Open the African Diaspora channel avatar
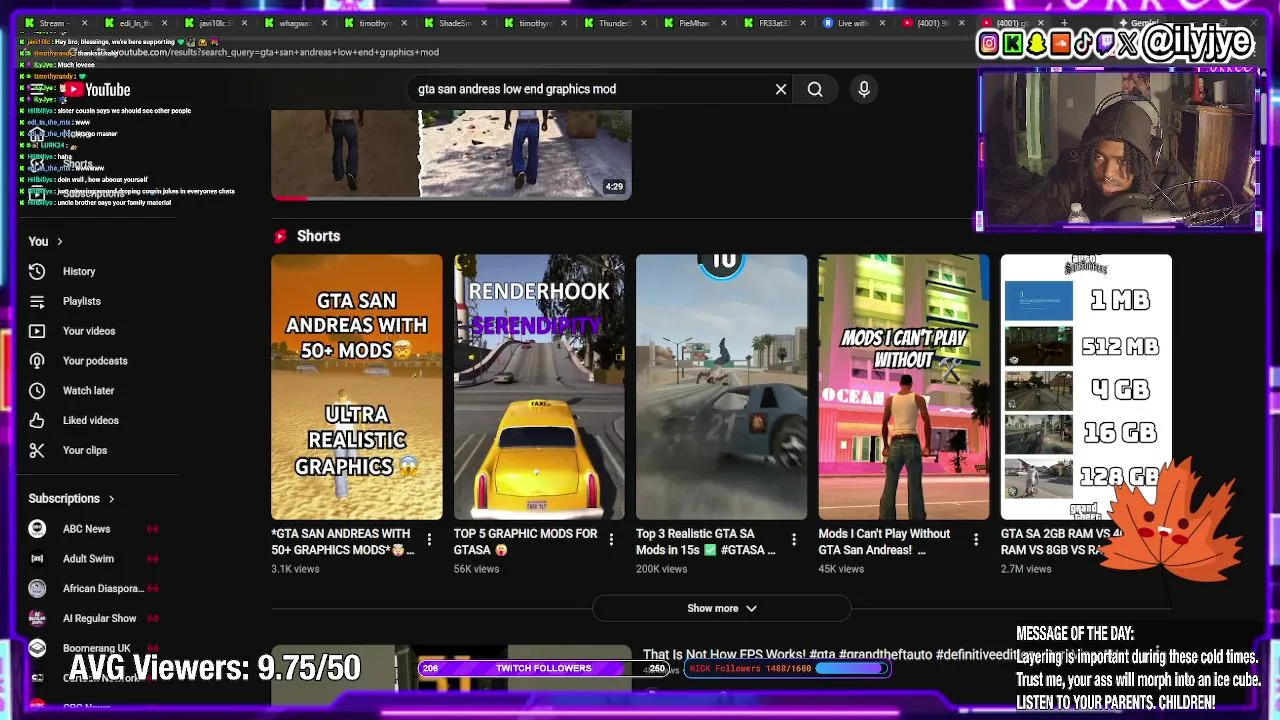This screenshot has width=1280, height=720. point(37,589)
